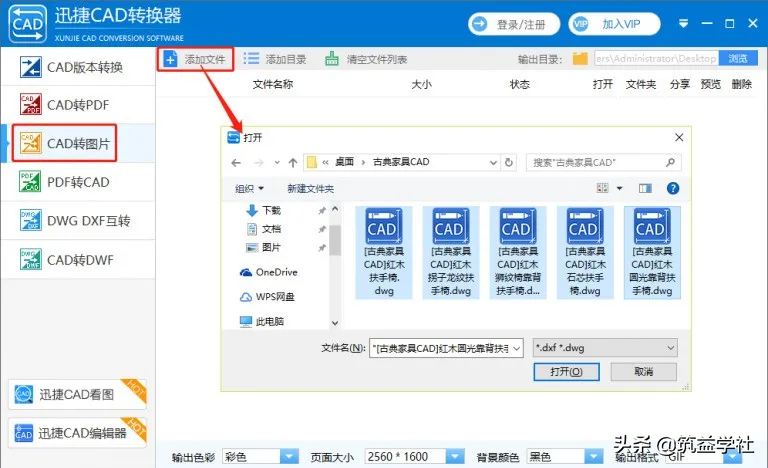Click the 添加目录 list icon
This screenshot has height=468, width=768.
(251, 59)
